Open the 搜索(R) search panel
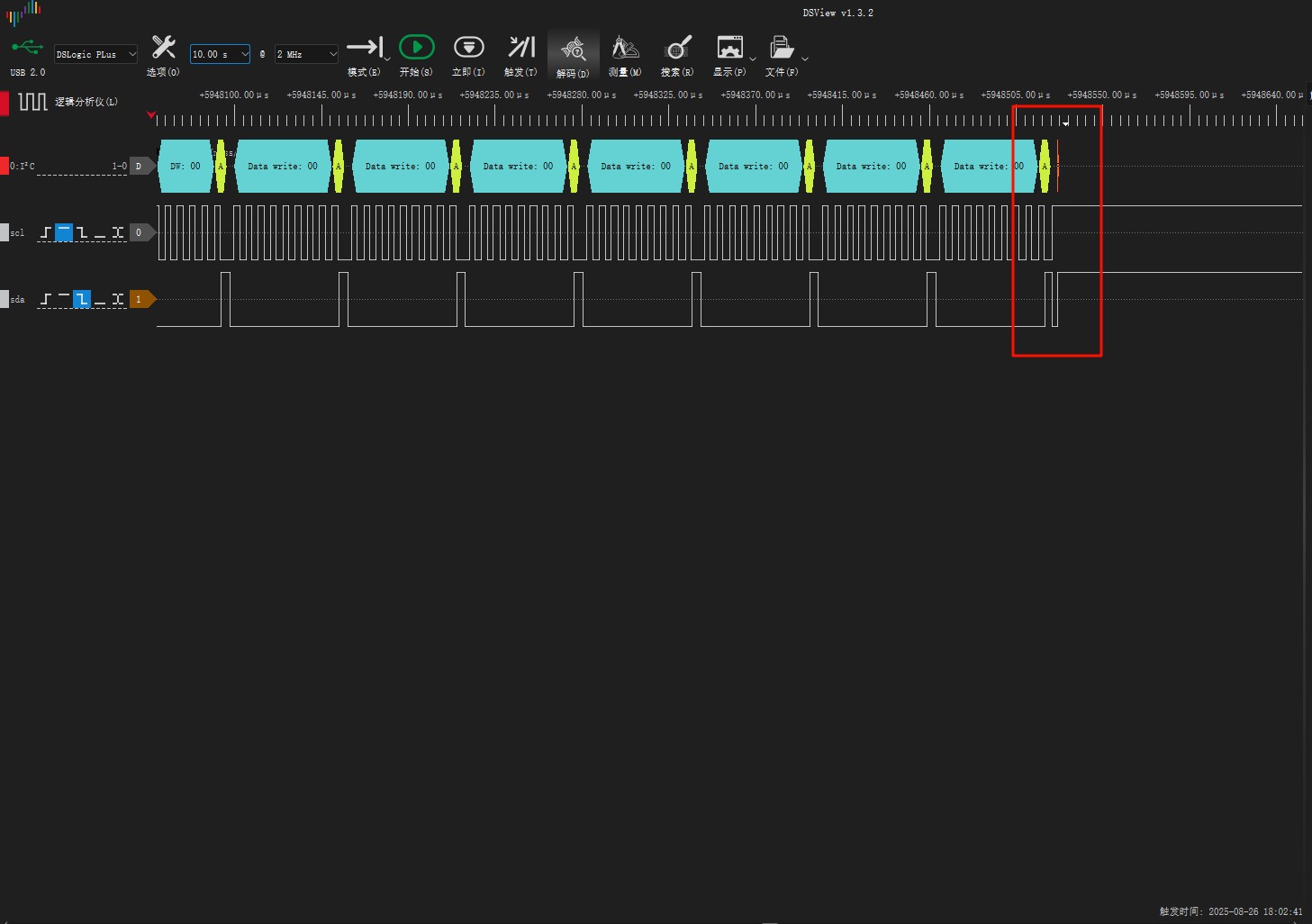 [677, 48]
